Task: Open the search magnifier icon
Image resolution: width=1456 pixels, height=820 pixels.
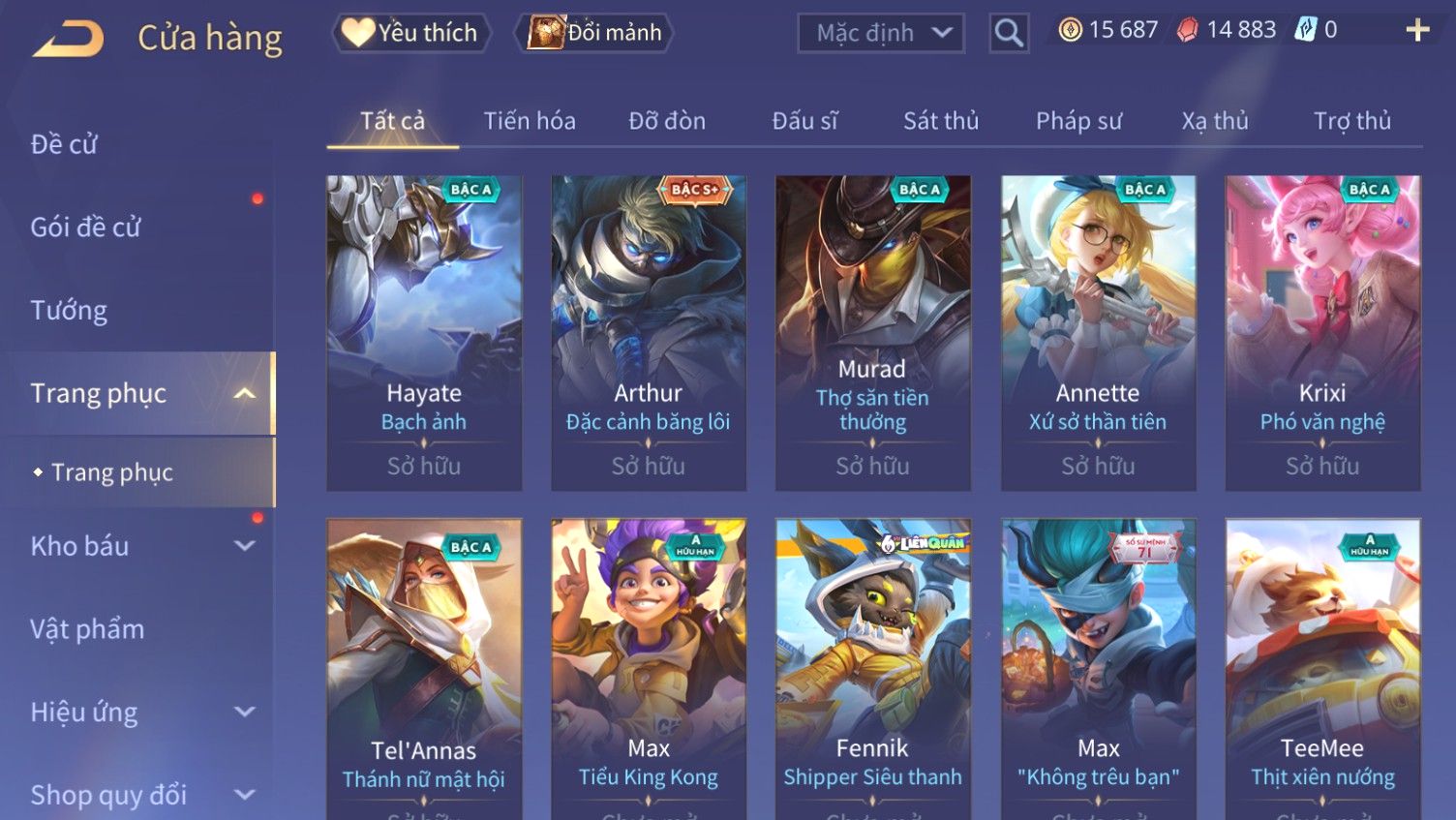Action: (1009, 34)
